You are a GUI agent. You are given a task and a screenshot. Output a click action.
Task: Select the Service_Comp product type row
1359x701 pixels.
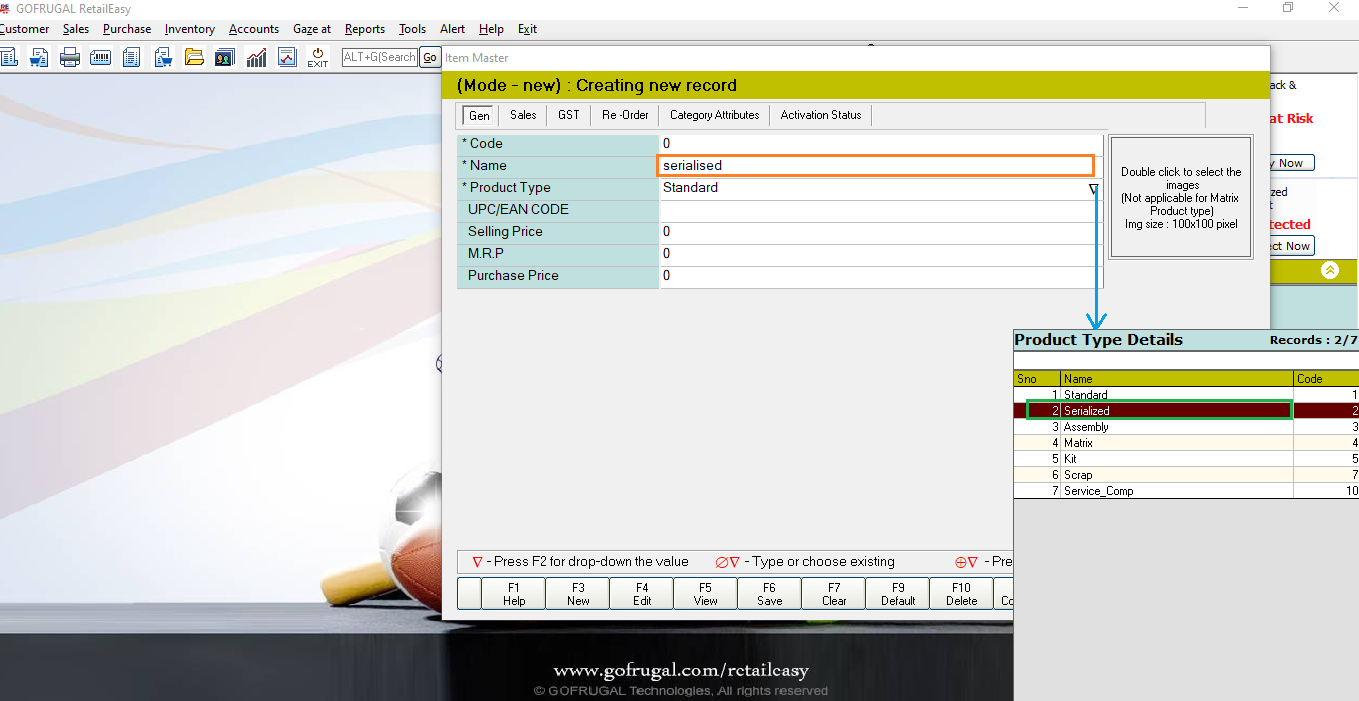click(1186, 491)
